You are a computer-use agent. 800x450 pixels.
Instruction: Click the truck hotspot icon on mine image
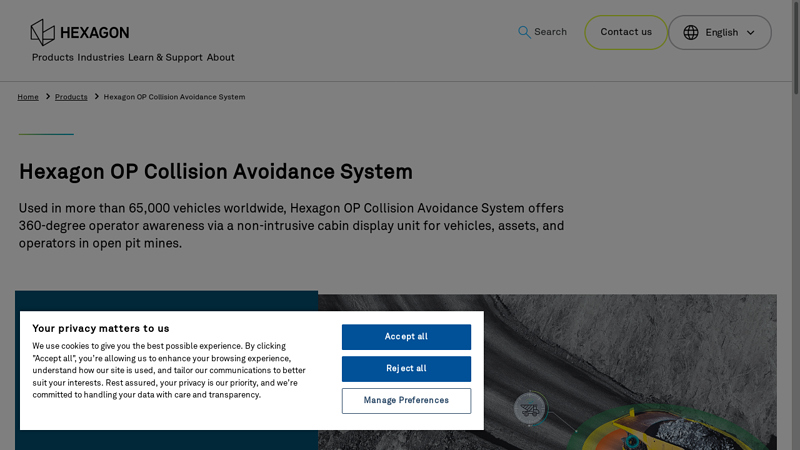(530, 409)
